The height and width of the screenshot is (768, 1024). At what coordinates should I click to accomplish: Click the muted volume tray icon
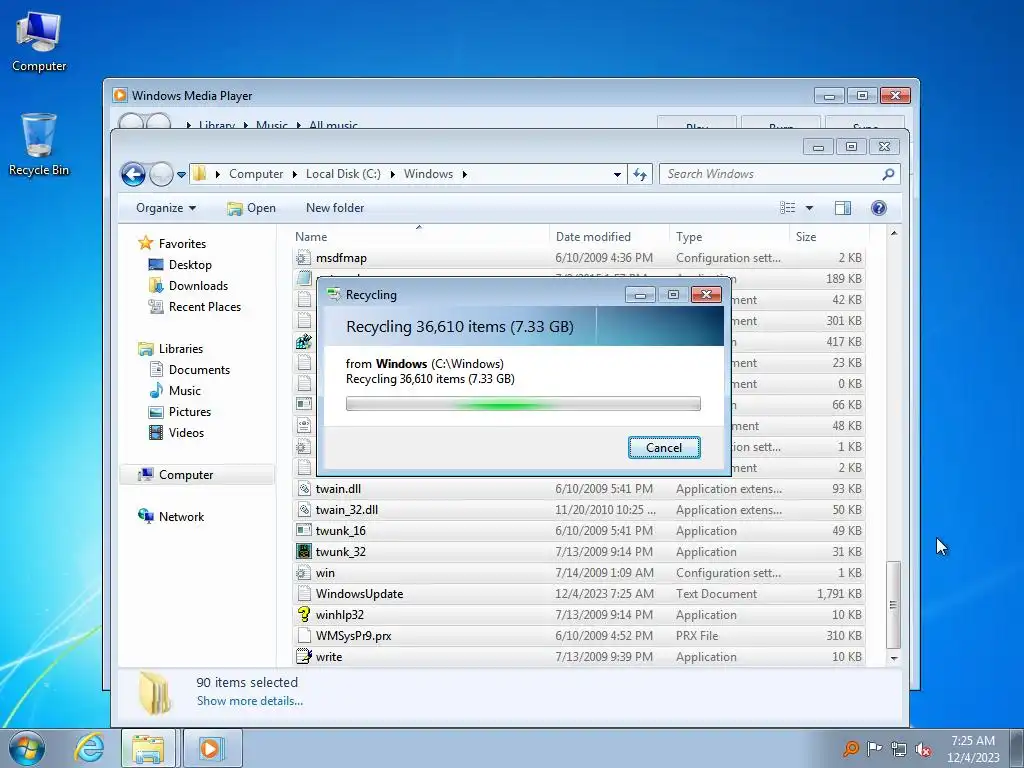(x=923, y=749)
